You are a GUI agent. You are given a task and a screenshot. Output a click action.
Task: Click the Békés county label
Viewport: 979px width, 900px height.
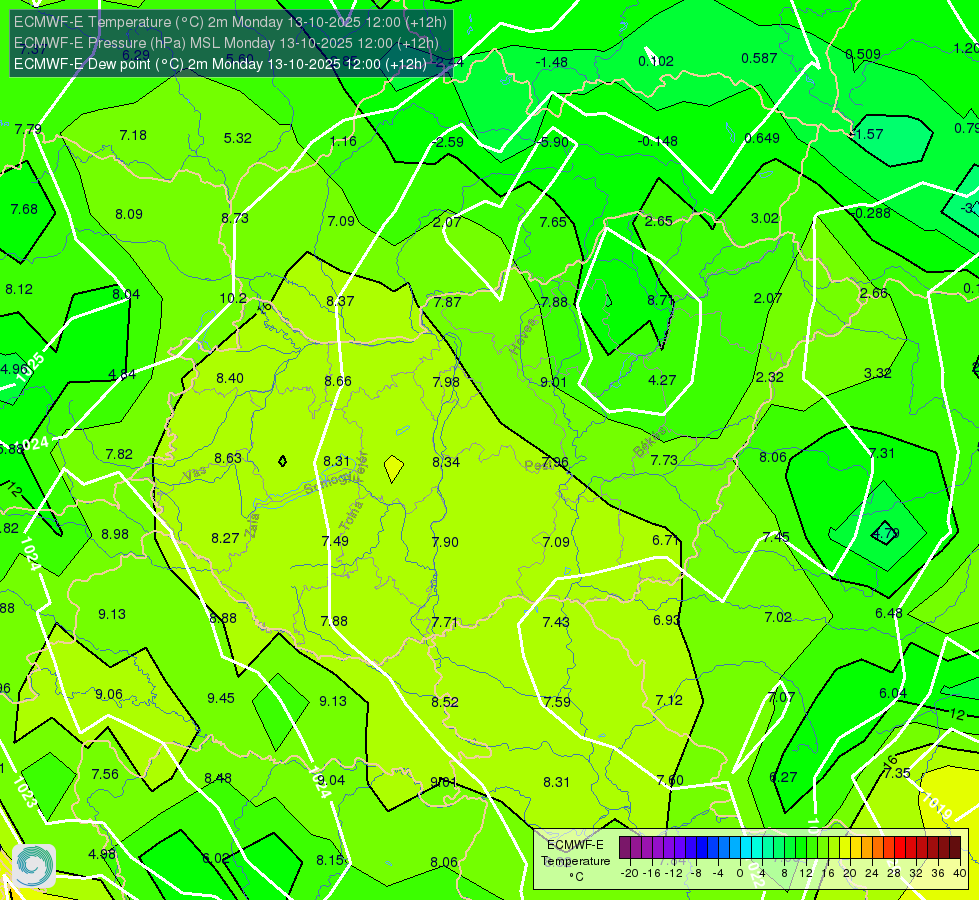pyautogui.click(x=649, y=442)
